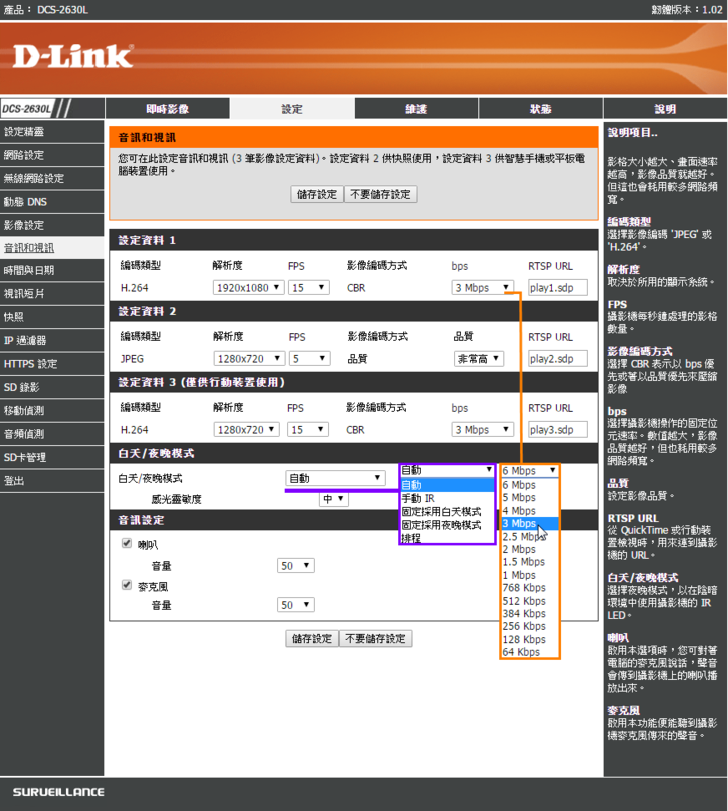Click 登出 in the left sidebar
This screenshot has height=811, width=728.
click(x=14, y=480)
